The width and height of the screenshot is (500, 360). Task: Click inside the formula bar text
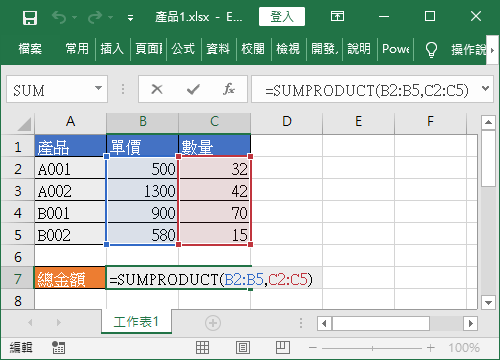367,90
